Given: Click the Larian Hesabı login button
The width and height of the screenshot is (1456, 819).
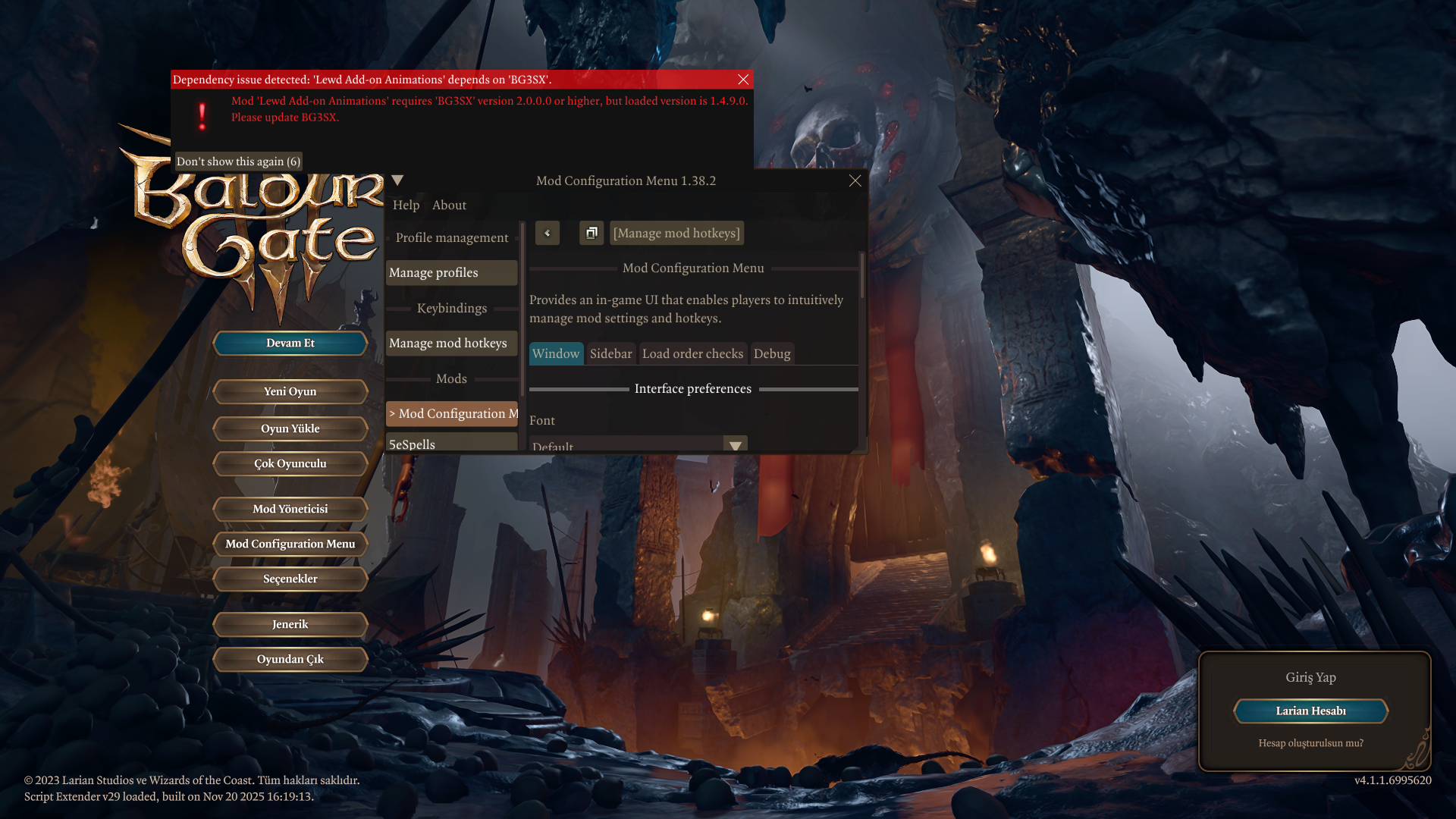Looking at the screenshot, I should point(1311,711).
